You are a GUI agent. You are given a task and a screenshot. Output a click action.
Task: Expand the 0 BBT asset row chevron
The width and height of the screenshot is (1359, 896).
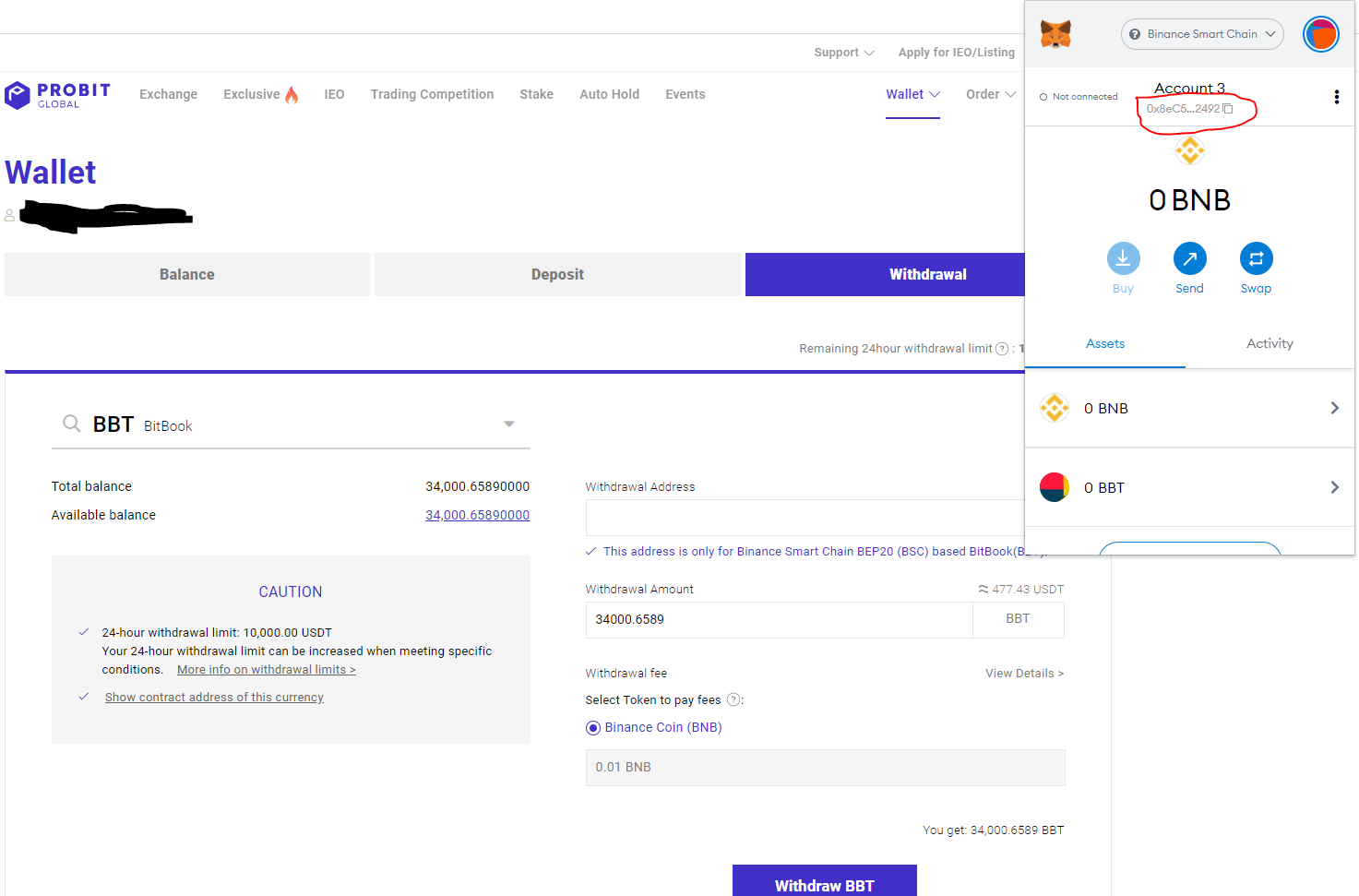pos(1334,487)
